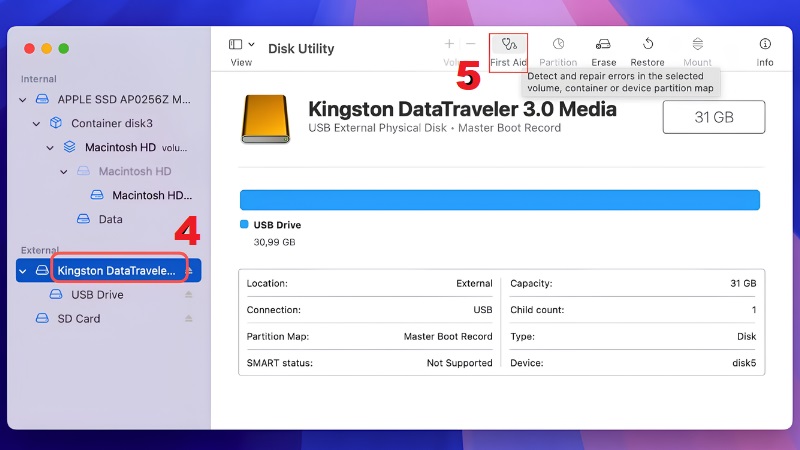Click the 'Disk Utility' window title

tap(301, 49)
